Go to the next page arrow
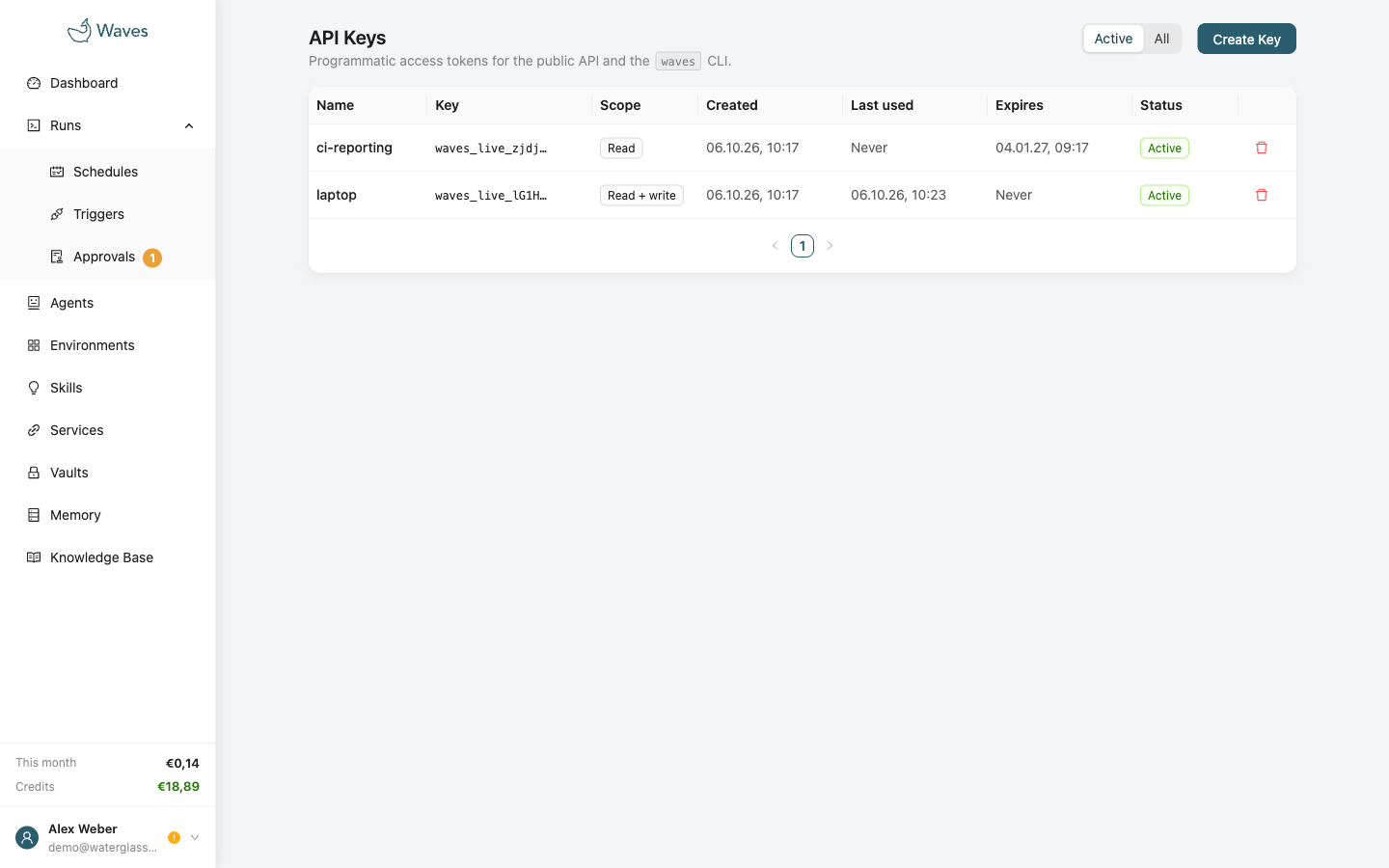 click(x=830, y=246)
